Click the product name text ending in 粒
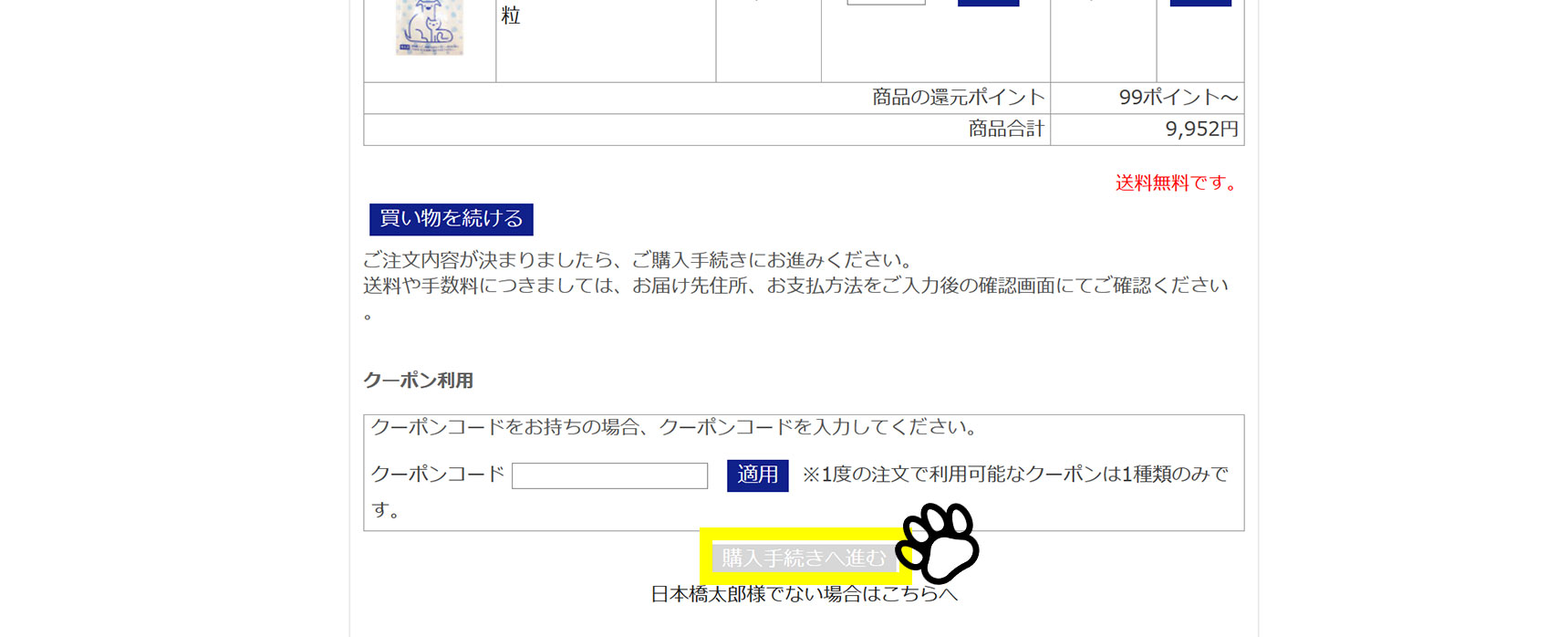Viewport: 1568px width, 637px height. click(x=511, y=16)
